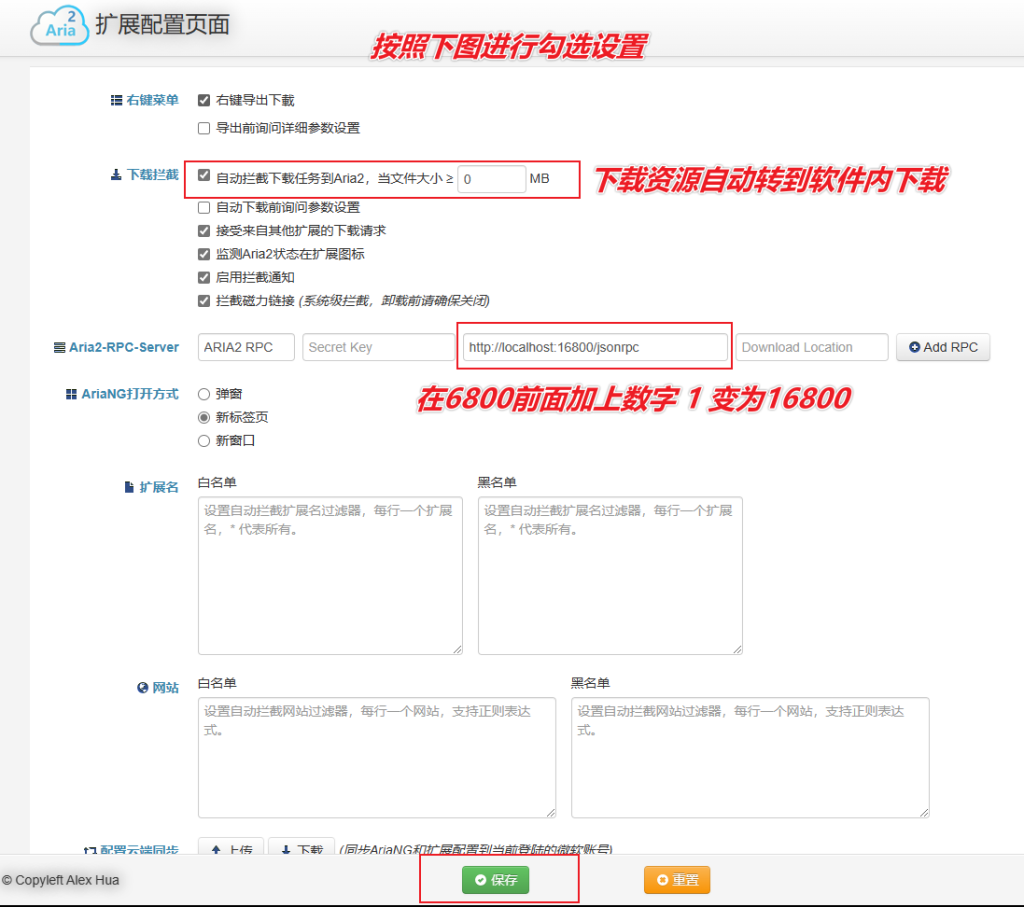1024x907 pixels.
Task: Click the download icon beside 下载拦截
Action: tap(116, 172)
